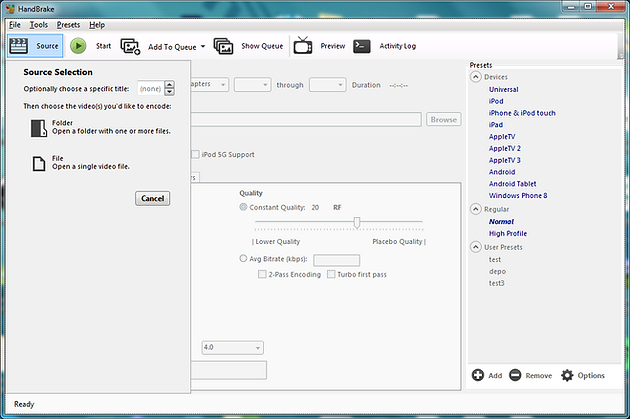Click the Activity Log terminal icon
Image resolution: width=630 pixels, height=419 pixels.
(362, 46)
